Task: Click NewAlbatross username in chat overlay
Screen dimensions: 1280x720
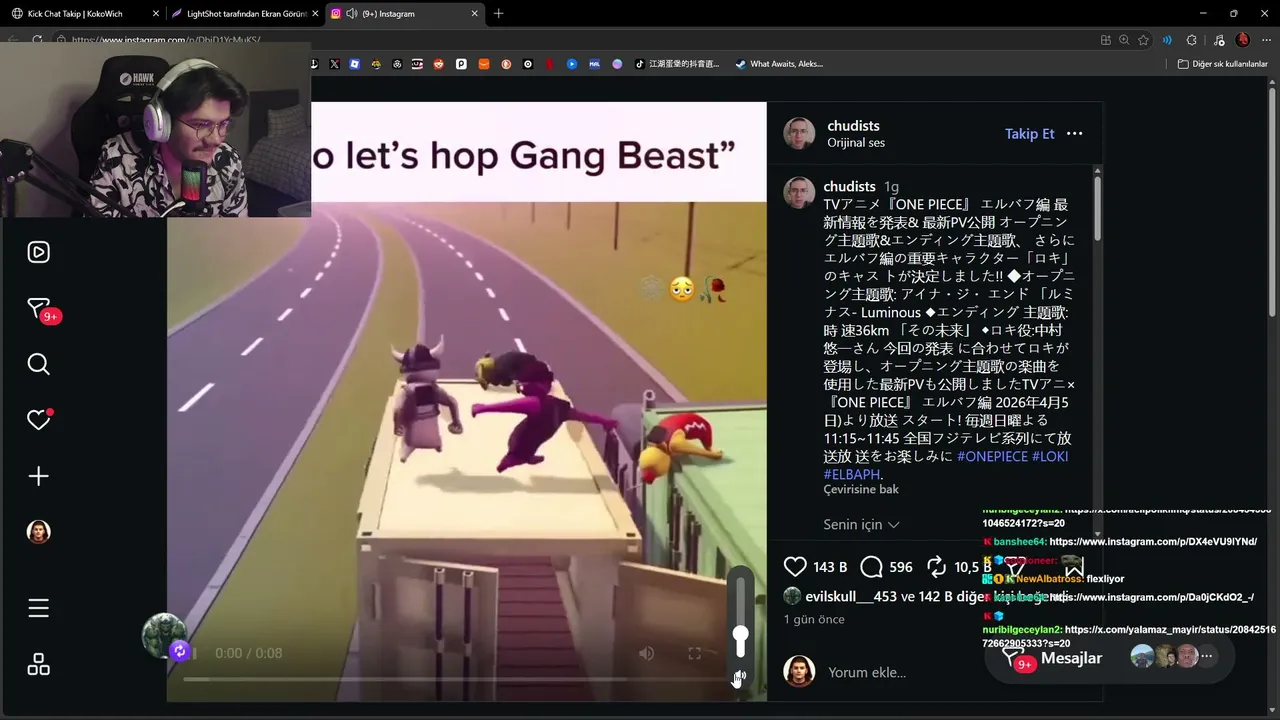Action: tap(1049, 579)
